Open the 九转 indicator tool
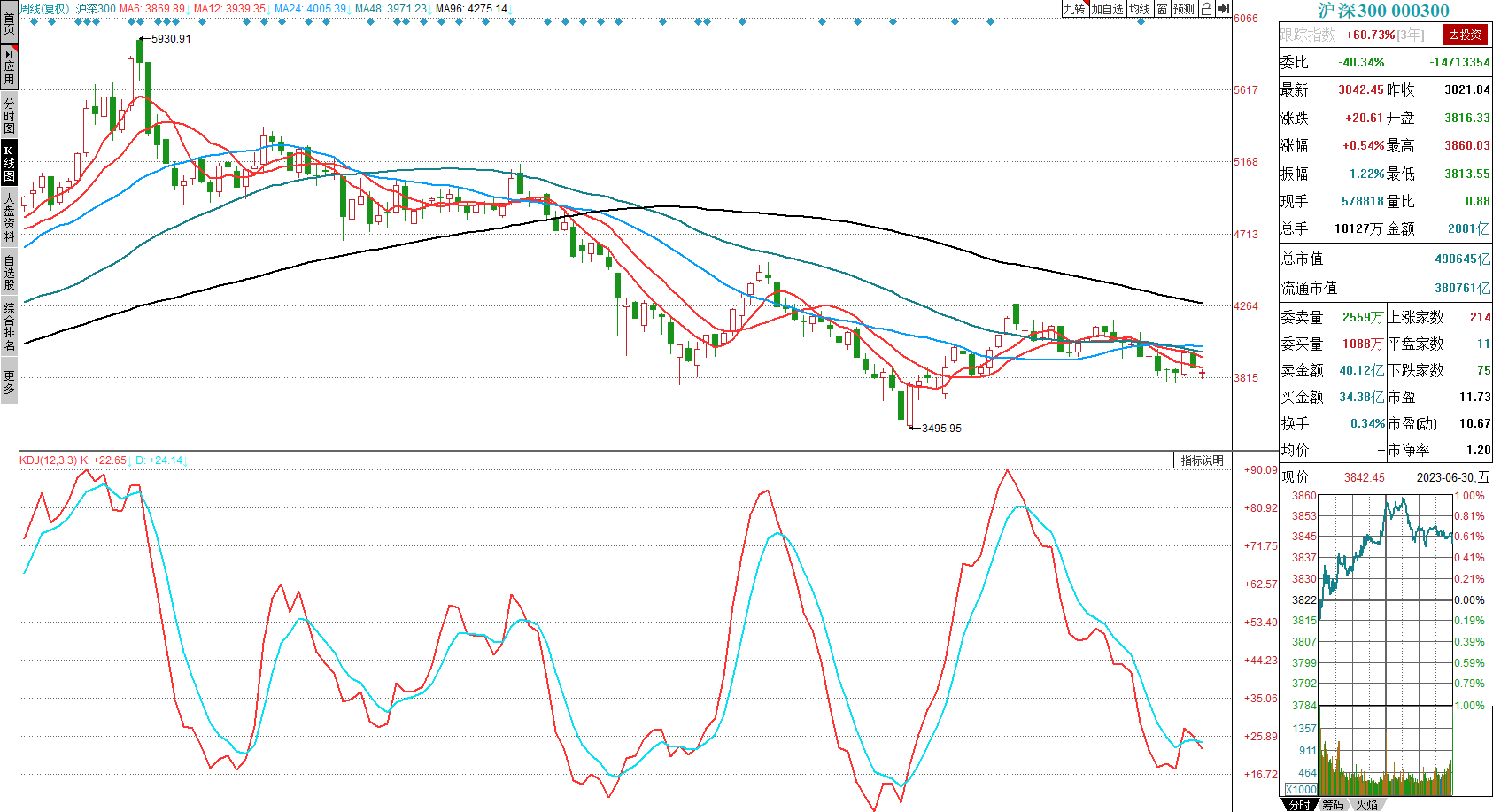This screenshot has height=812, width=1493. (1074, 9)
